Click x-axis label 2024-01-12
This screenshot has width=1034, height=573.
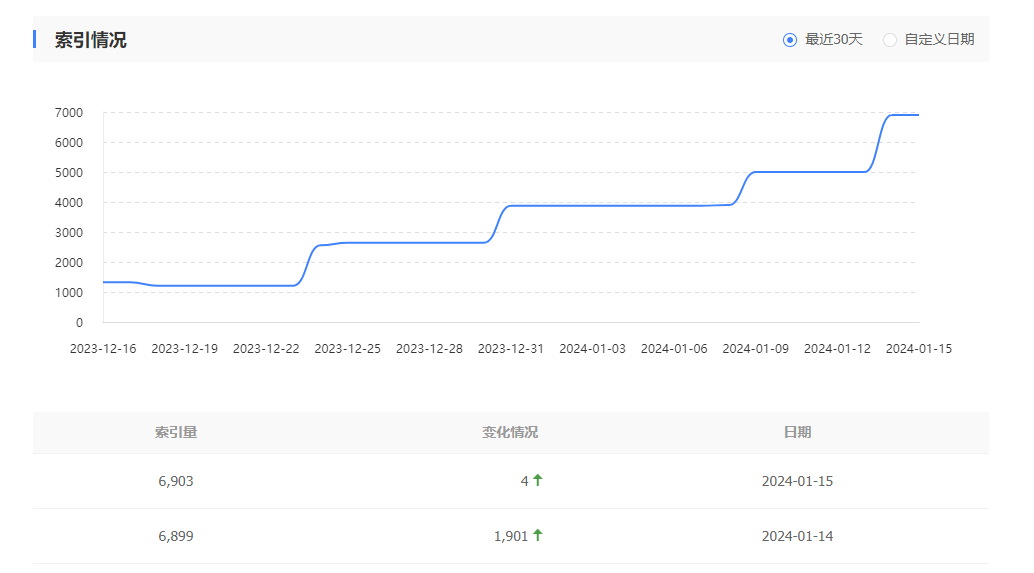(x=837, y=349)
